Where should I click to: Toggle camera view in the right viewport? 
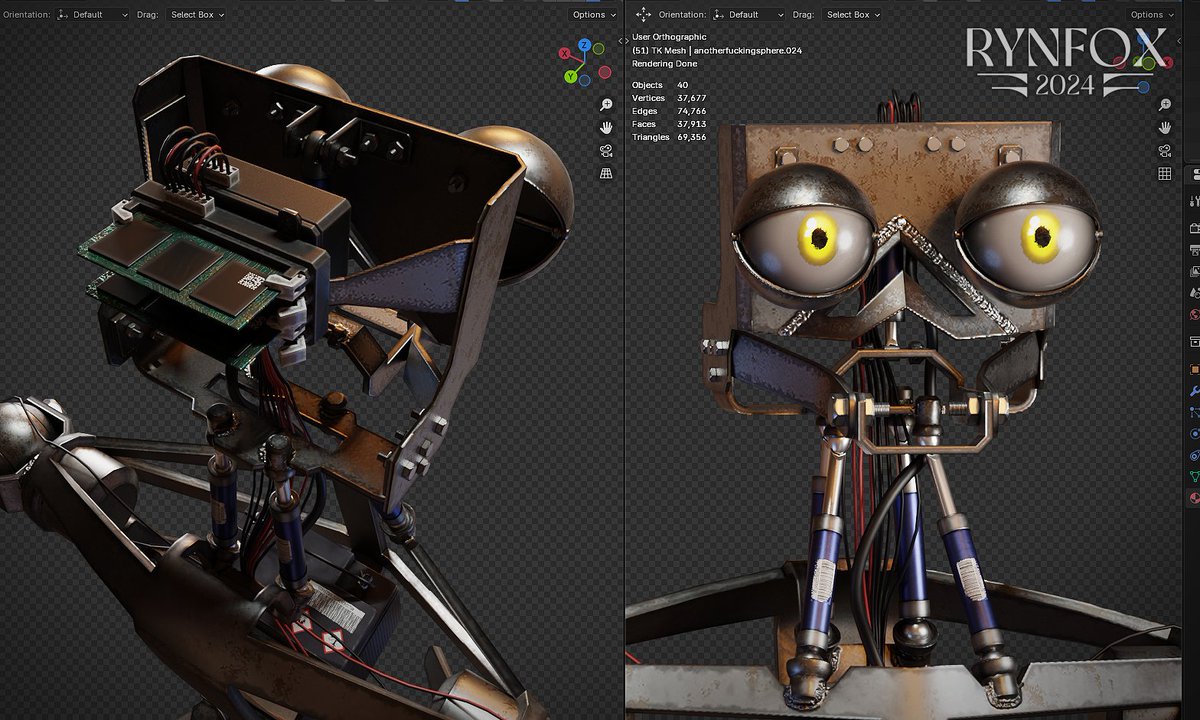[x=1165, y=151]
